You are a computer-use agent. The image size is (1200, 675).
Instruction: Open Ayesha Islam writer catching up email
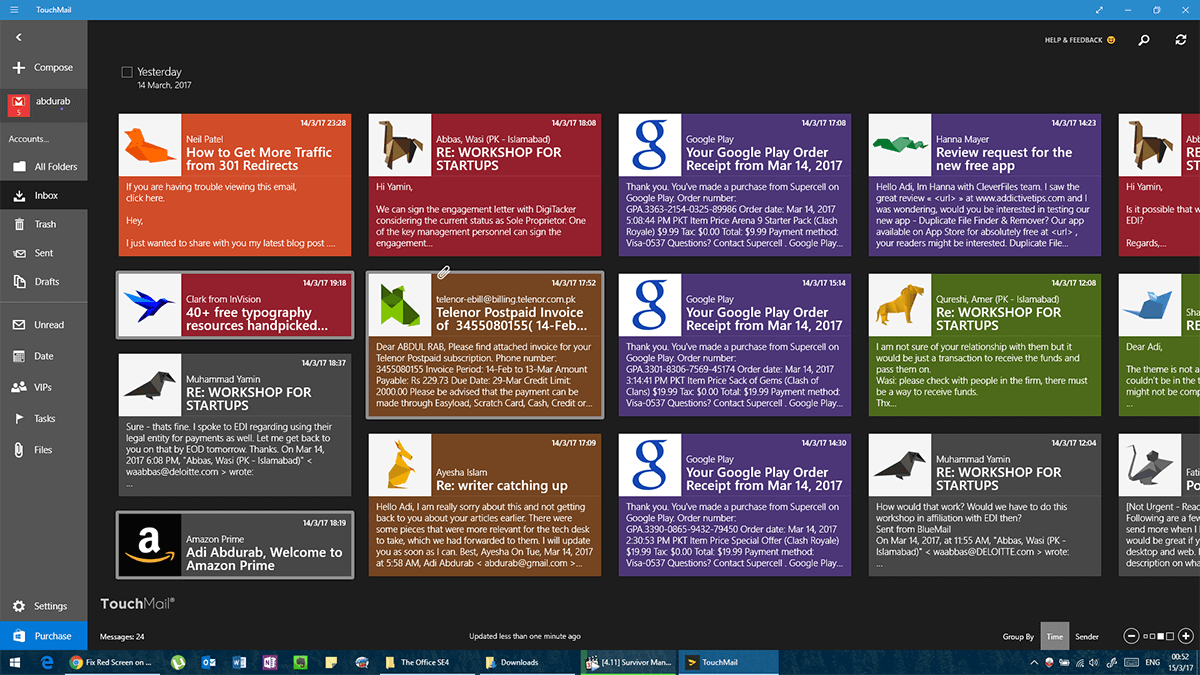(485, 504)
